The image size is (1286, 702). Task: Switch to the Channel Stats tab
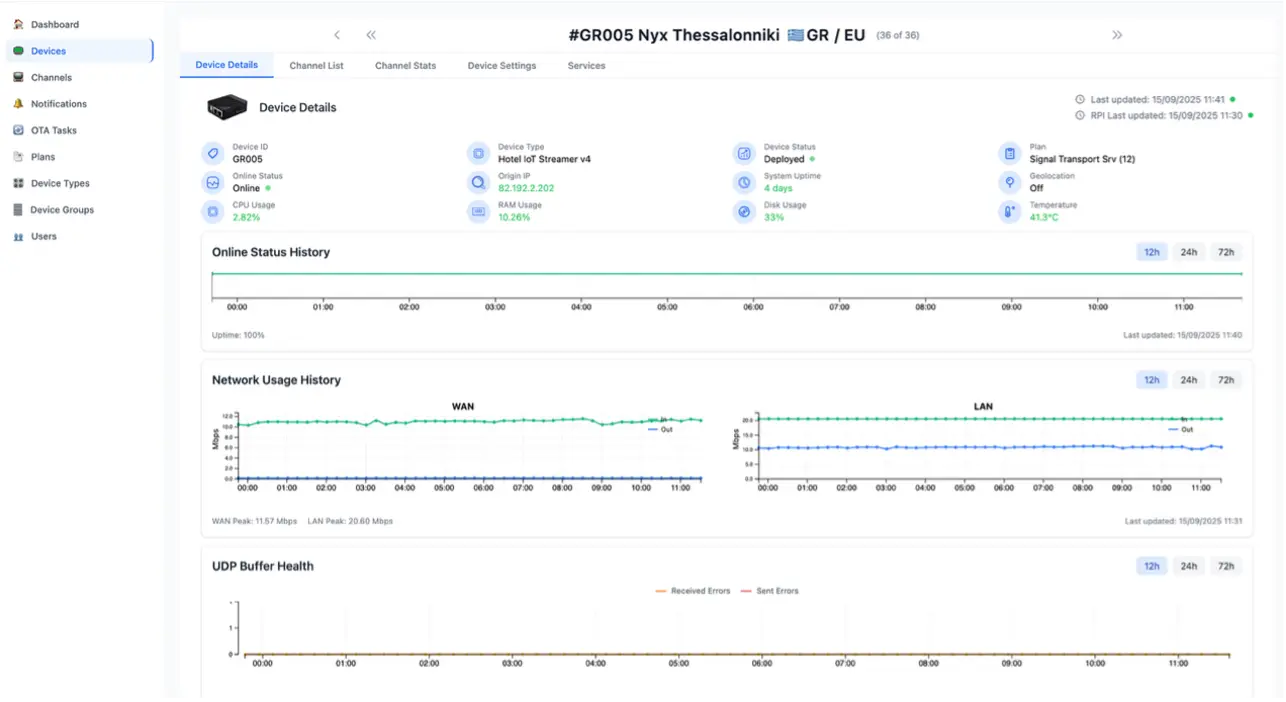tap(405, 66)
